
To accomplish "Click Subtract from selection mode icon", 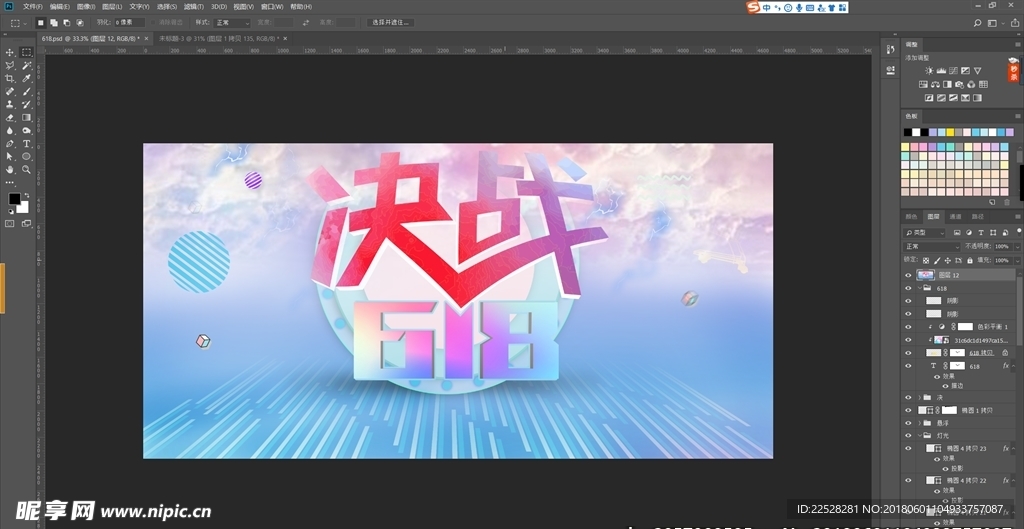I will [x=67, y=22].
